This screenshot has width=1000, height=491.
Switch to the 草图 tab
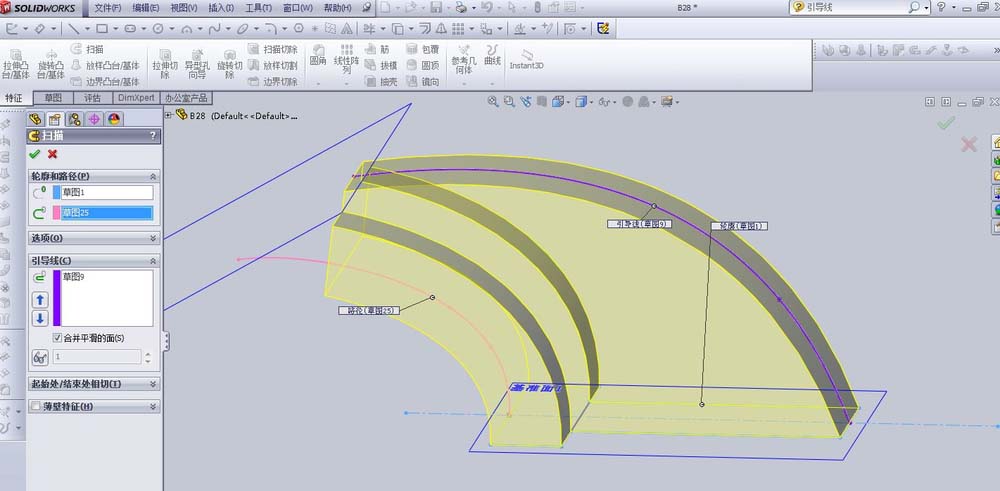point(53,98)
